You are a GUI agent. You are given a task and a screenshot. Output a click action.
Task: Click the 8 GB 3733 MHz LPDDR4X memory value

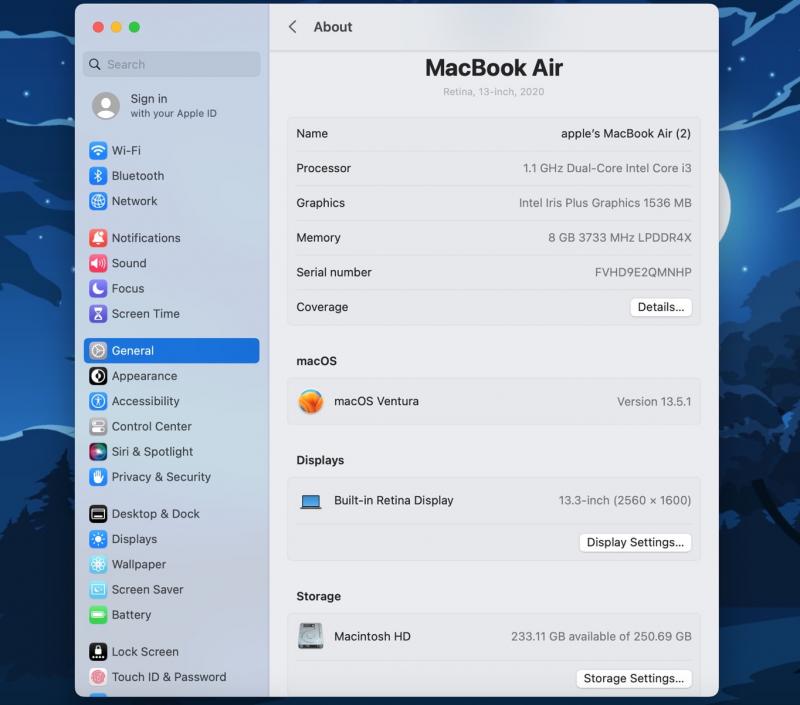pos(620,238)
